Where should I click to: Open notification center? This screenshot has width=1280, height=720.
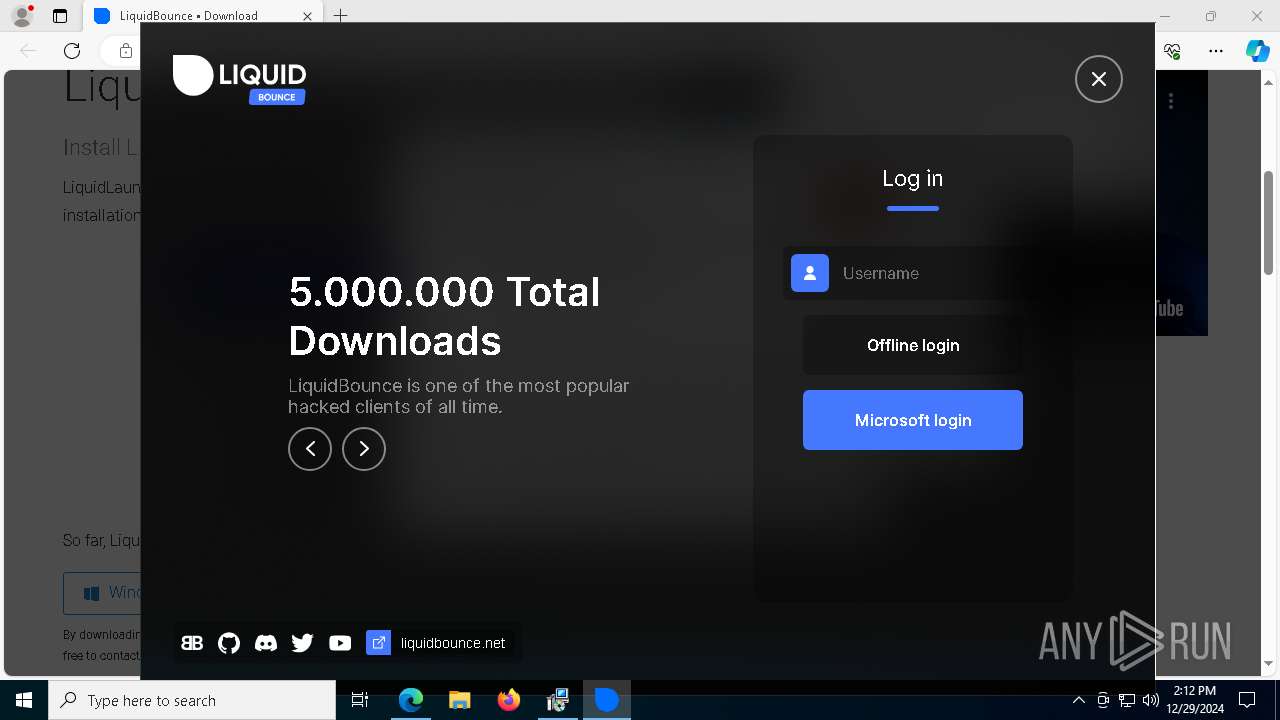pyautogui.click(x=1247, y=700)
